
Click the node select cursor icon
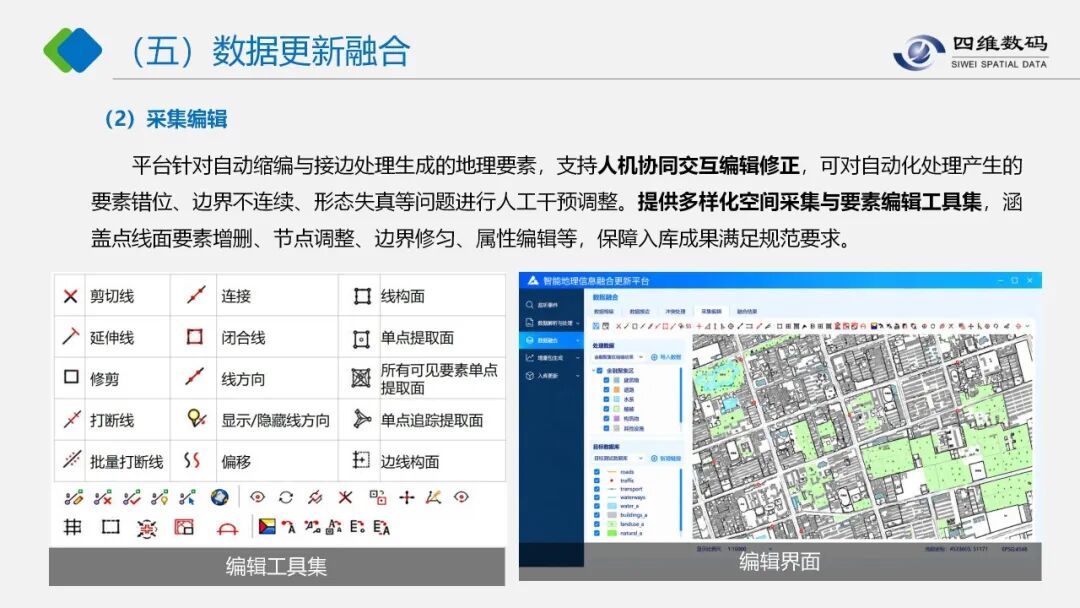187,497
